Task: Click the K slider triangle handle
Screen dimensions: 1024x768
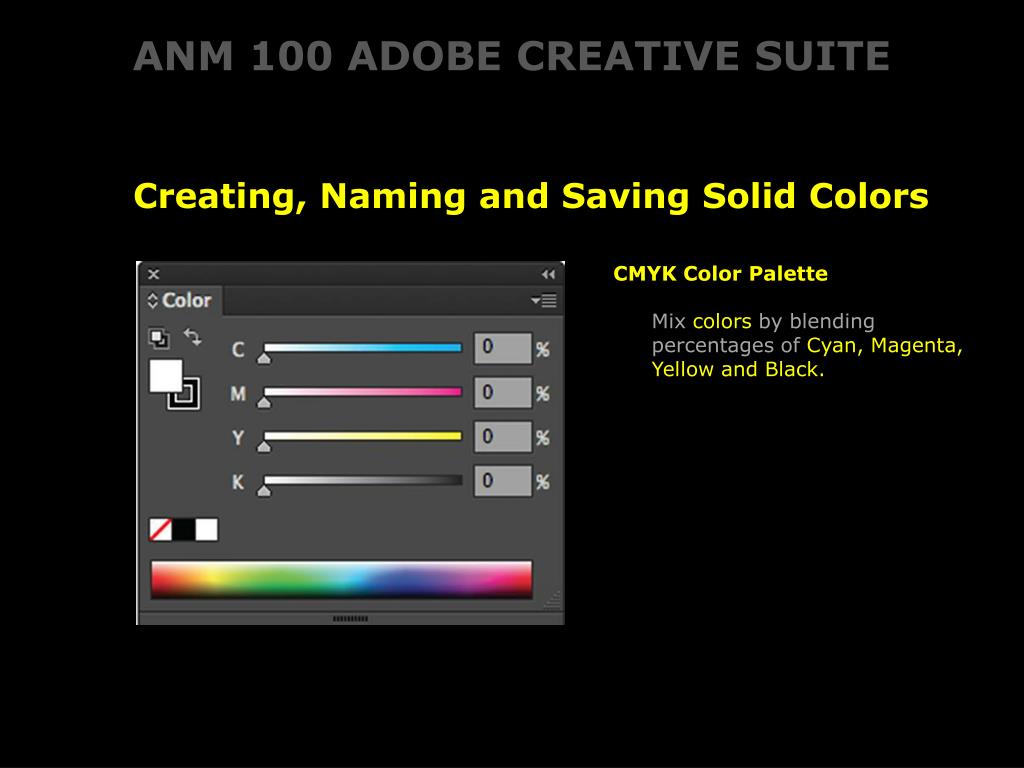Action: pyautogui.click(x=264, y=490)
